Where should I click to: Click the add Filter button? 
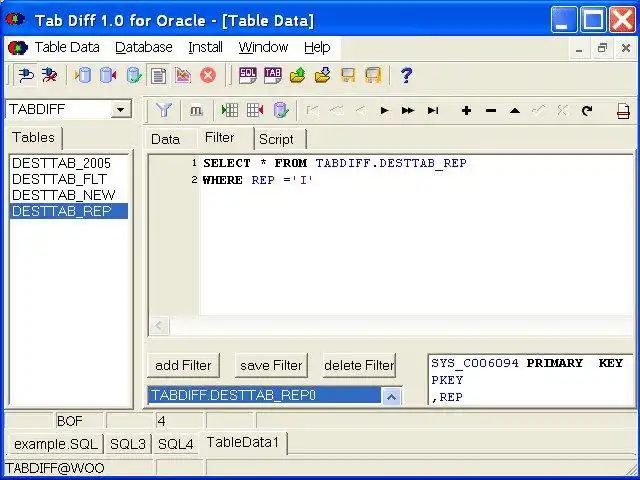pos(183,365)
